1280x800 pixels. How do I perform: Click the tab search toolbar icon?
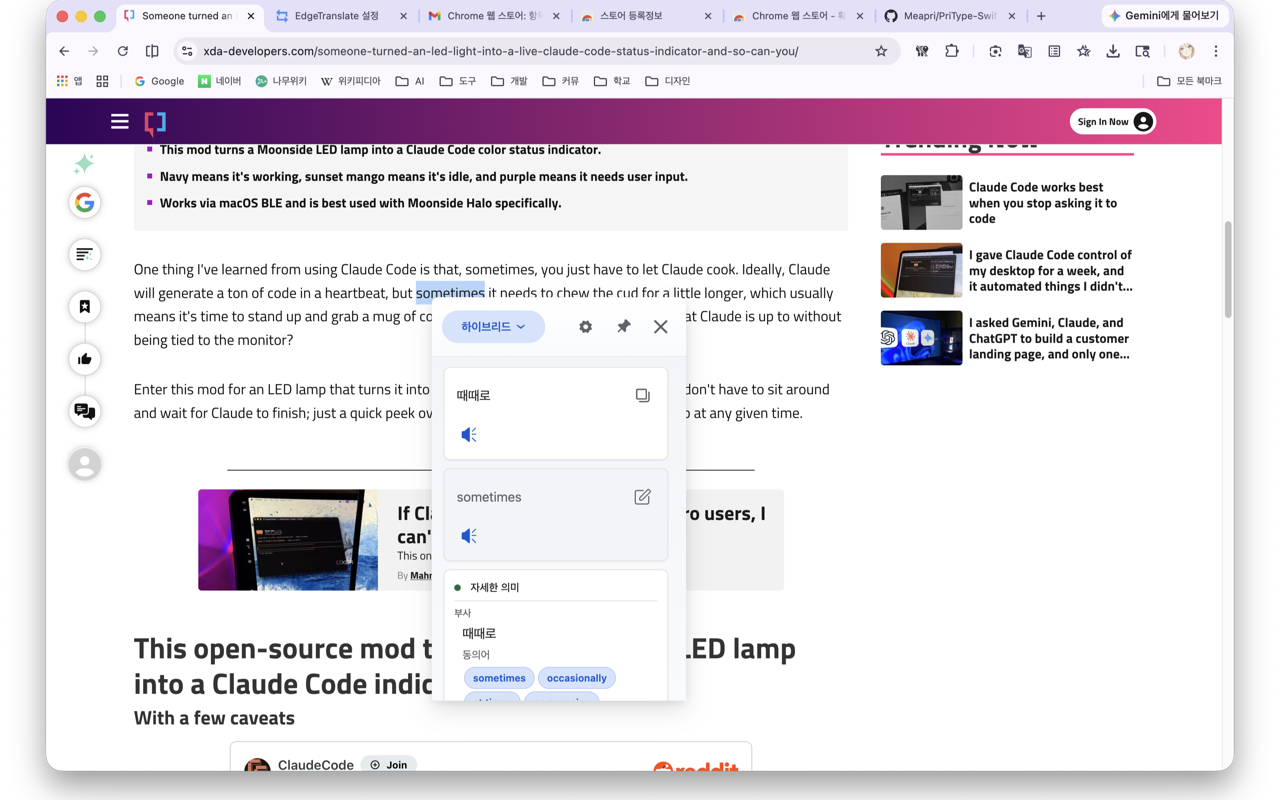coord(1142,51)
